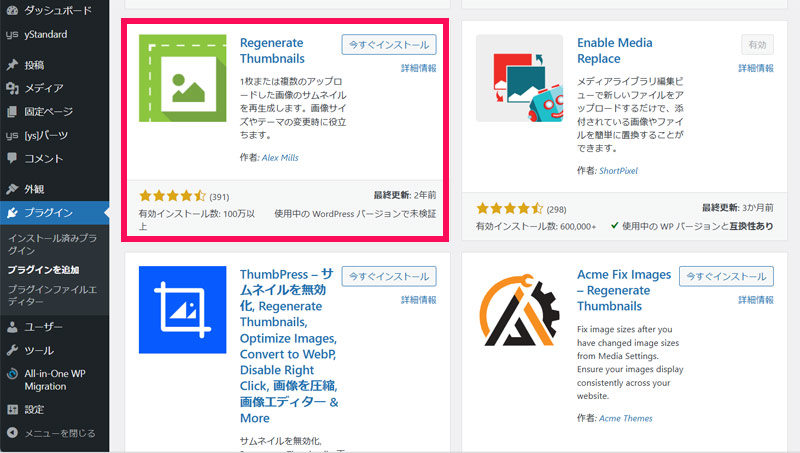The image size is (800, 453).
Task: Click the 設定 settings icon
Action: pos(12,410)
